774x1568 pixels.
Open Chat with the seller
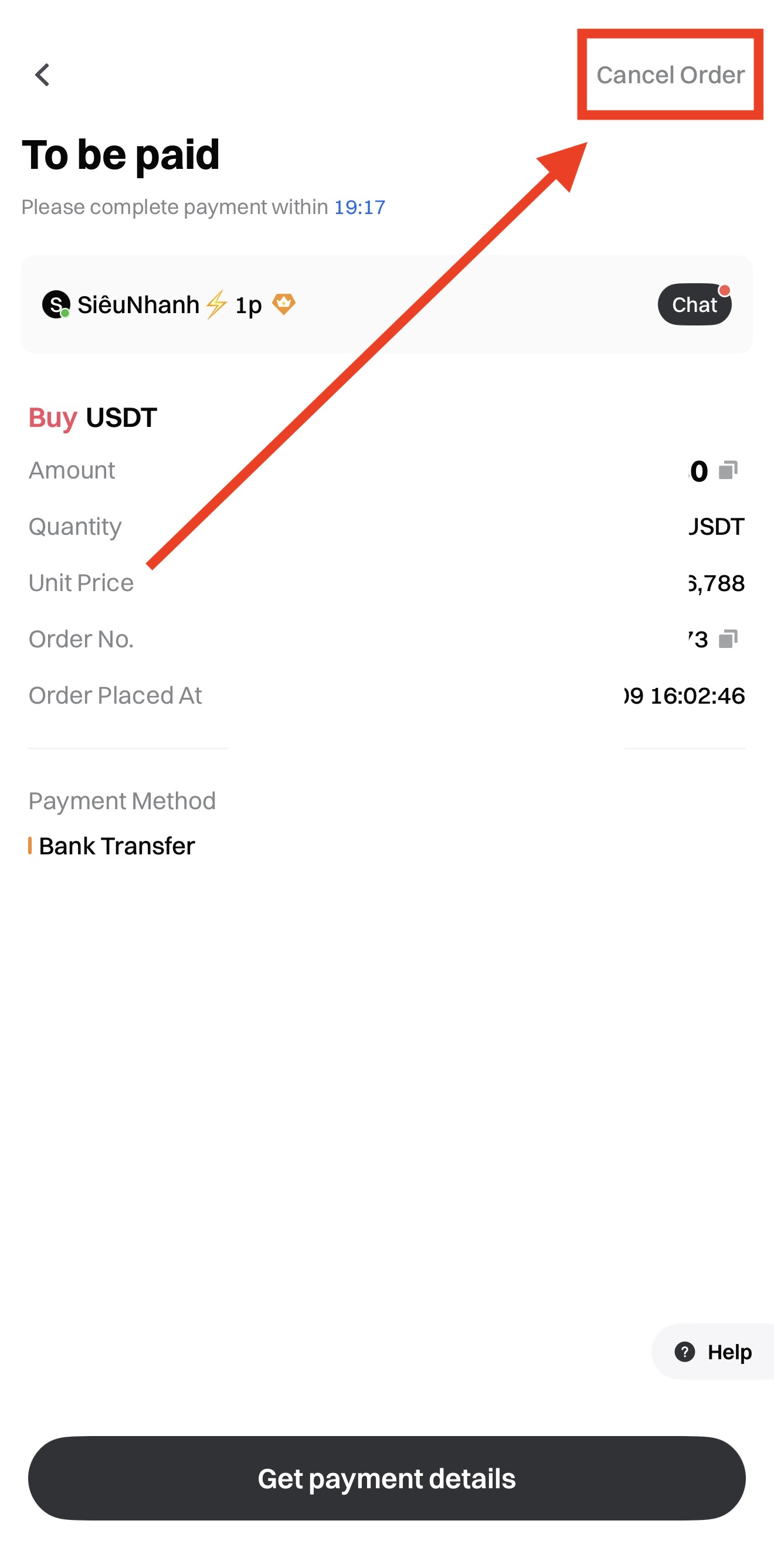[x=694, y=304]
